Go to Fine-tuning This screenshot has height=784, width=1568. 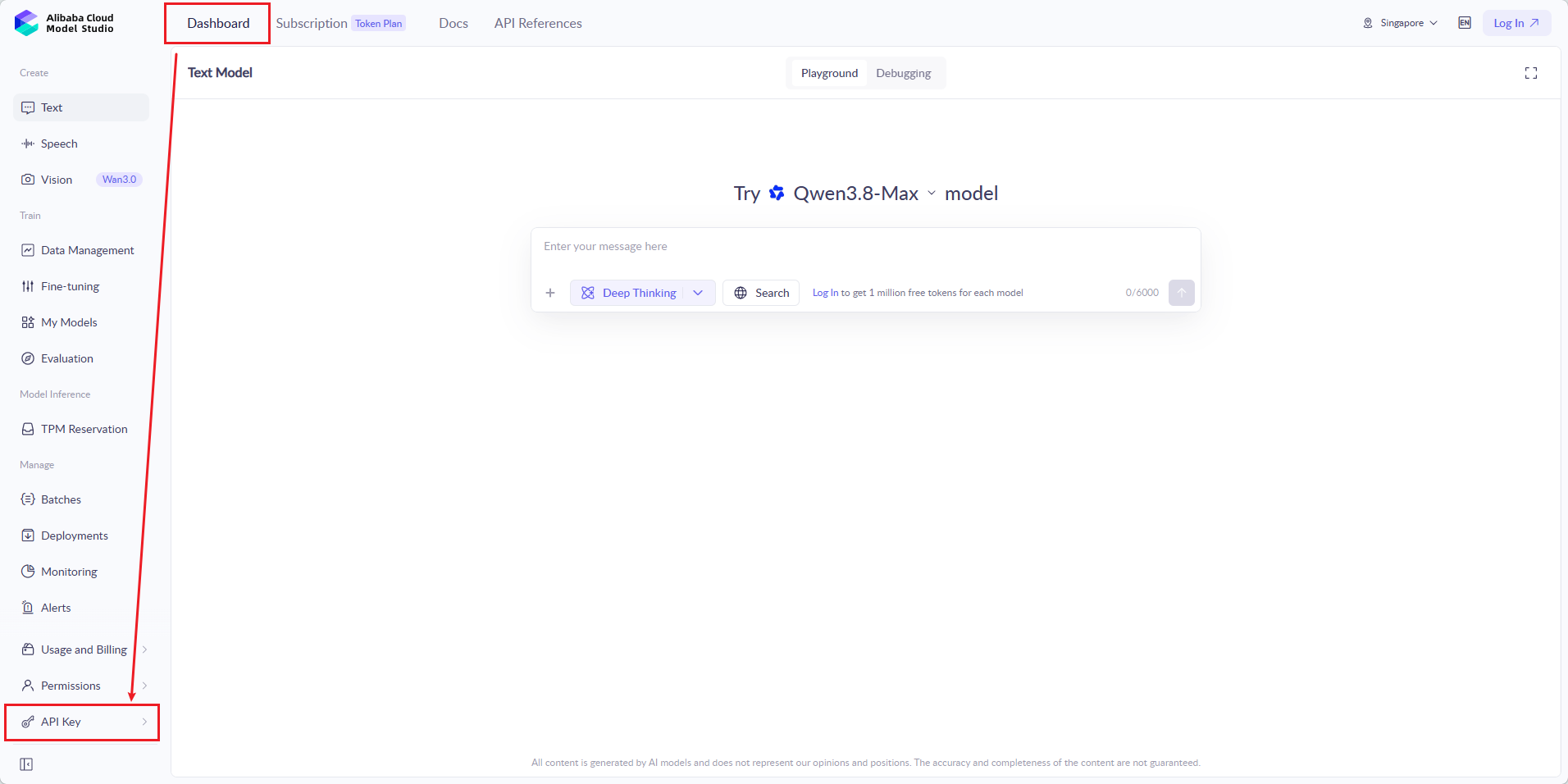coord(81,286)
